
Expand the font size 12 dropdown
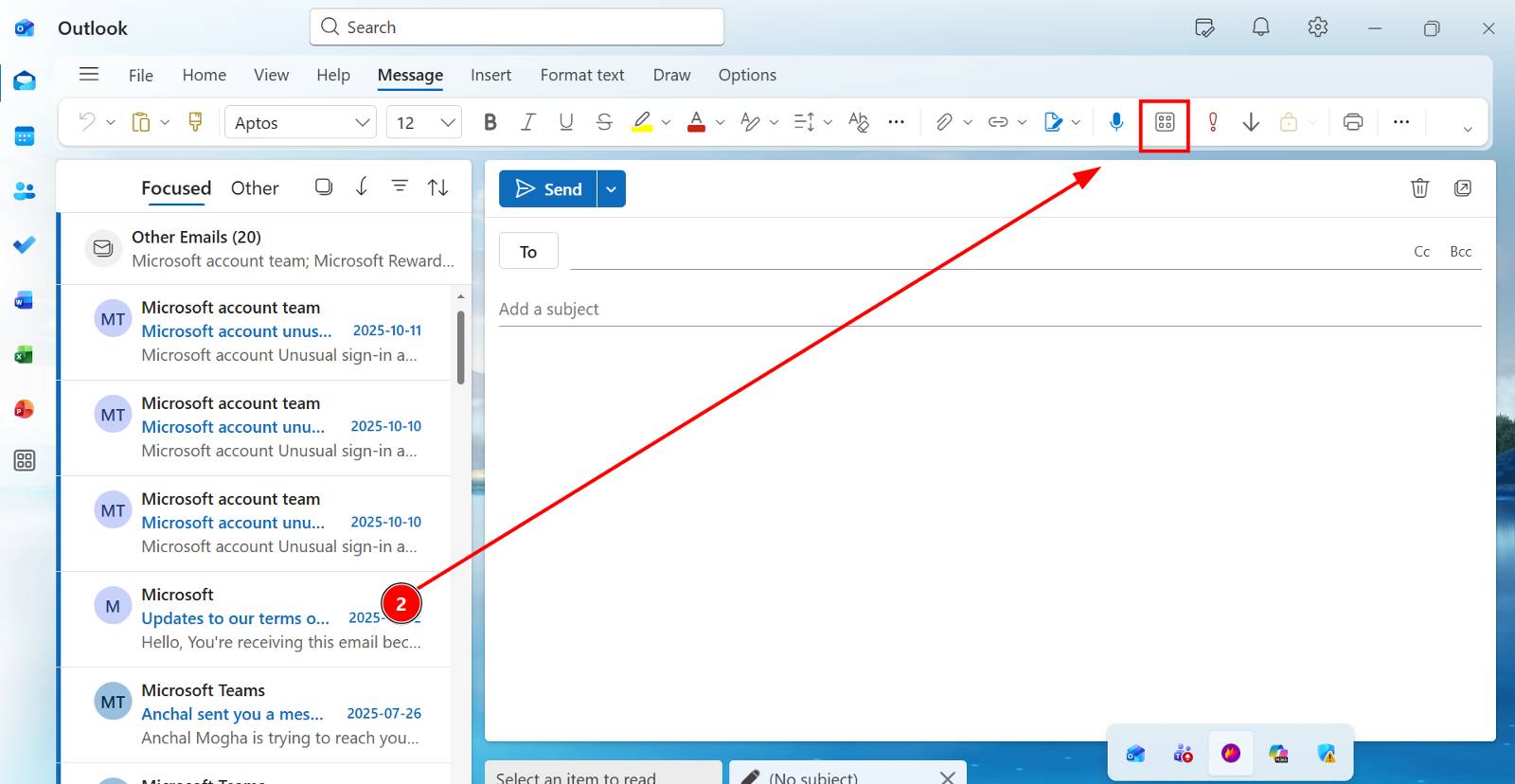(x=448, y=122)
